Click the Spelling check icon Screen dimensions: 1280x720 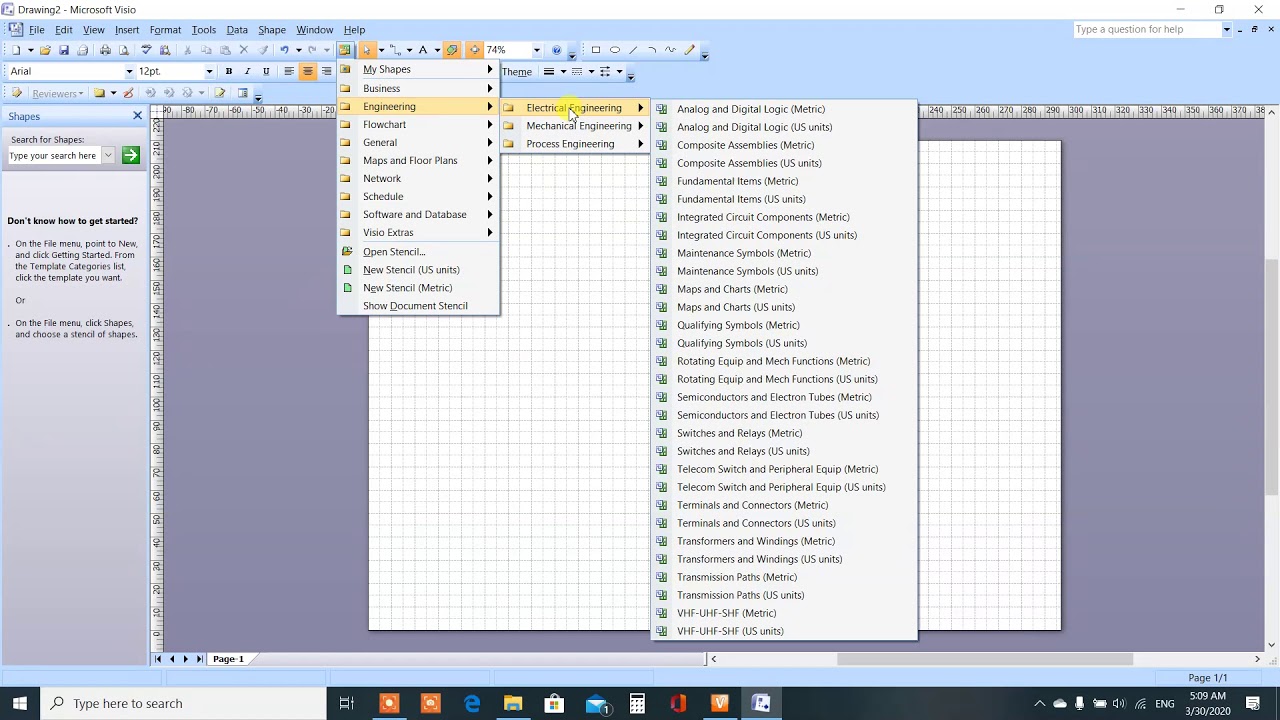(x=147, y=50)
